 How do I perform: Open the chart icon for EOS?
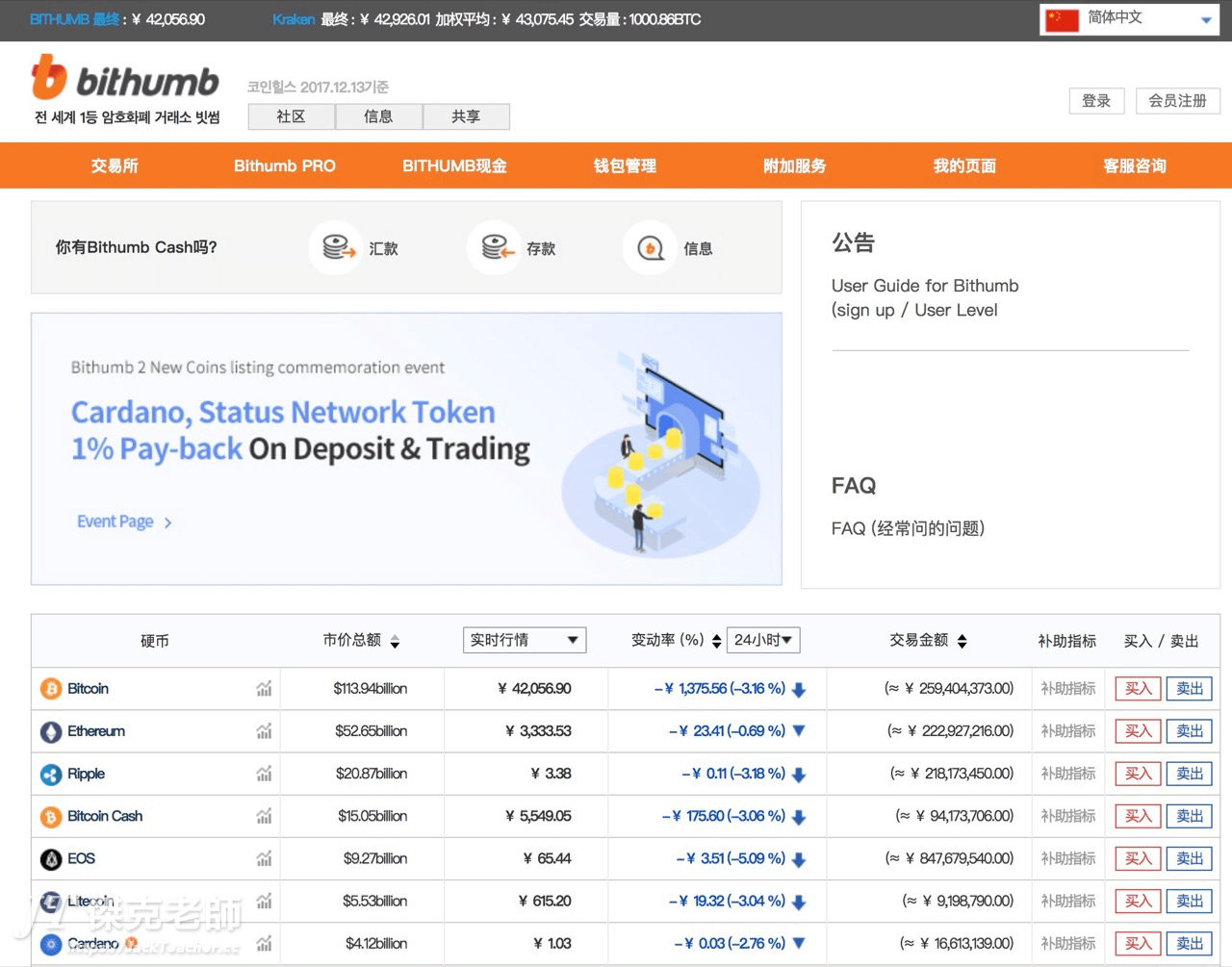point(264,858)
